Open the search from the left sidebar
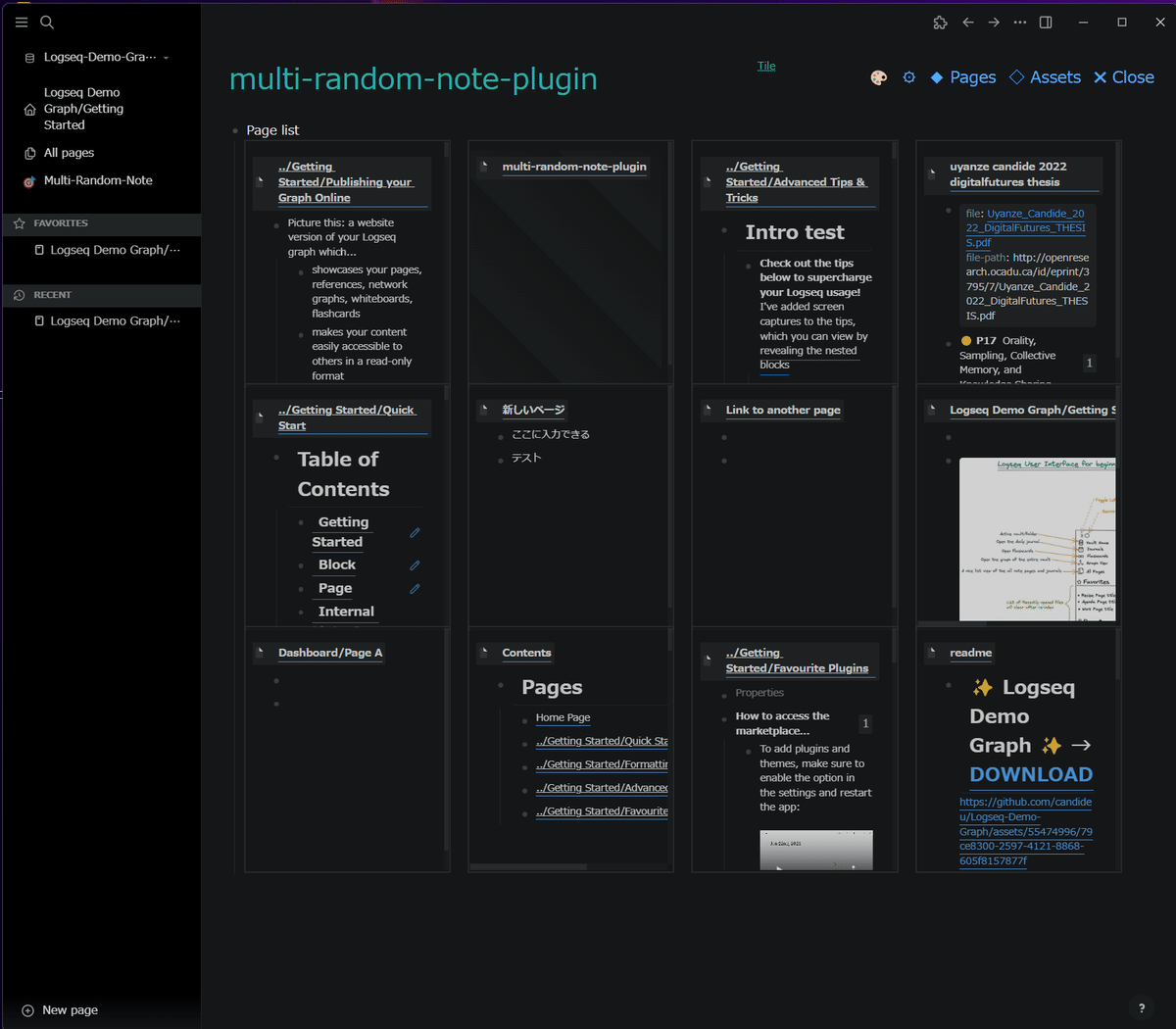 pos(45,22)
